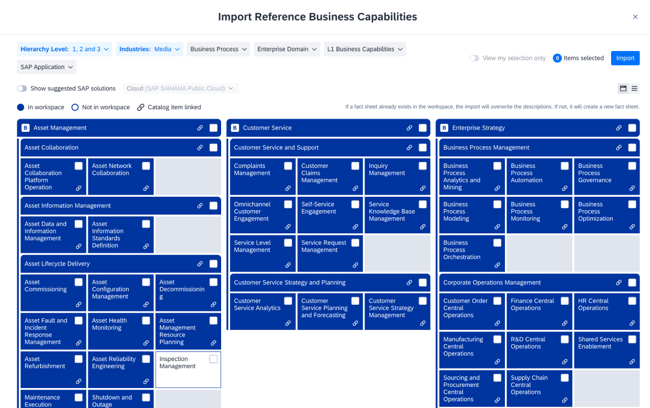Close the Import Reference Business Capabilities dialog

tap(635, 17)
